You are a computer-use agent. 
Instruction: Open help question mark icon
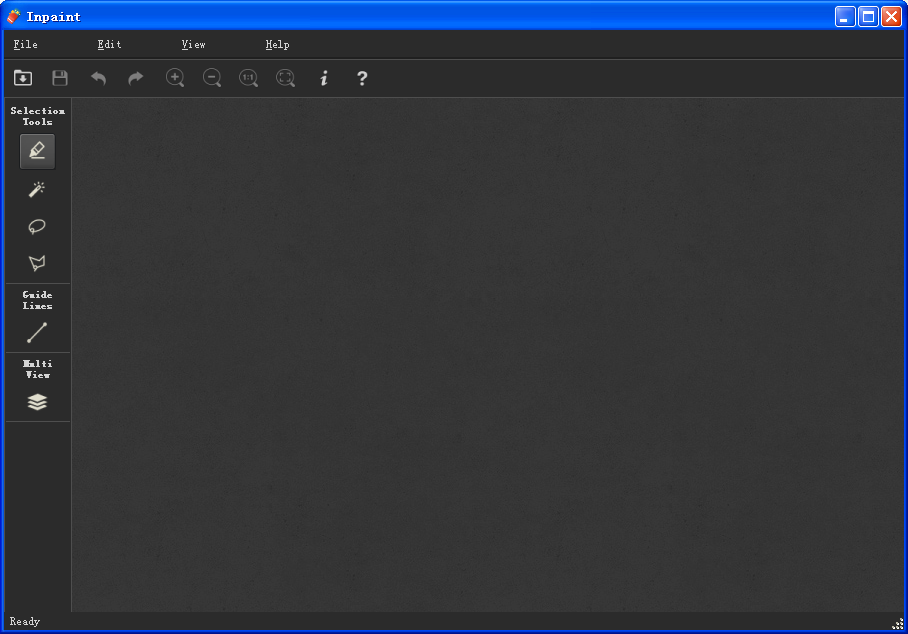tap(362, 78)
